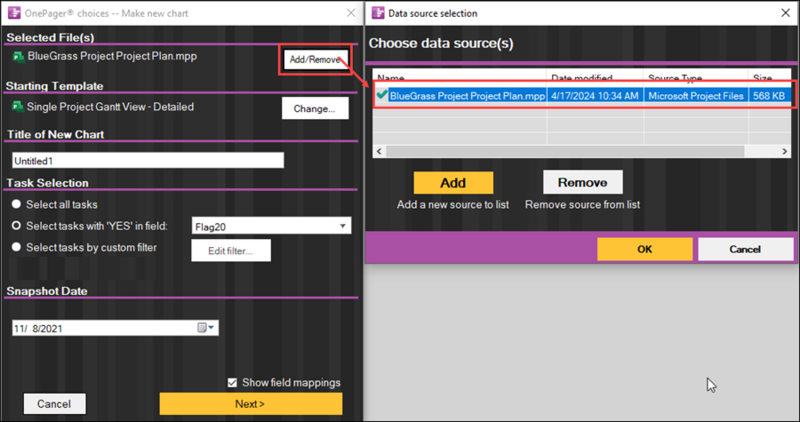Click the Add/Remove files button

[315, 59]
